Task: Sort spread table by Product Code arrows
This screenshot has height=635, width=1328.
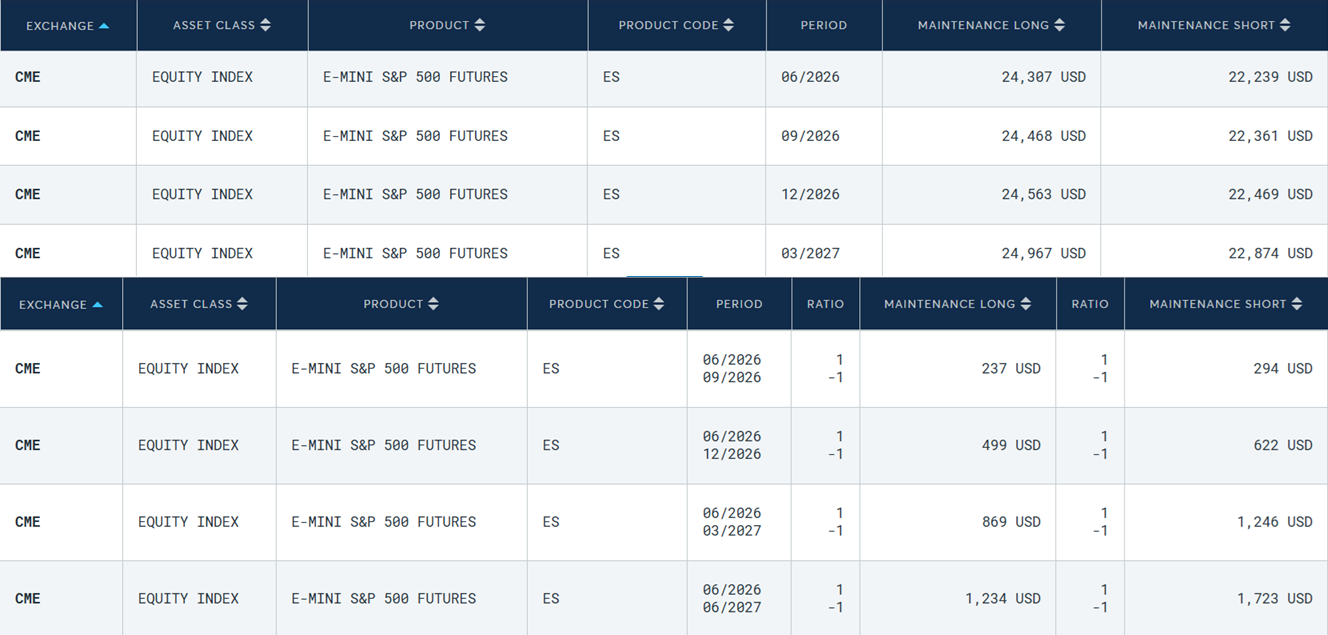Action: pyautogui.click(x=659, y=304)
